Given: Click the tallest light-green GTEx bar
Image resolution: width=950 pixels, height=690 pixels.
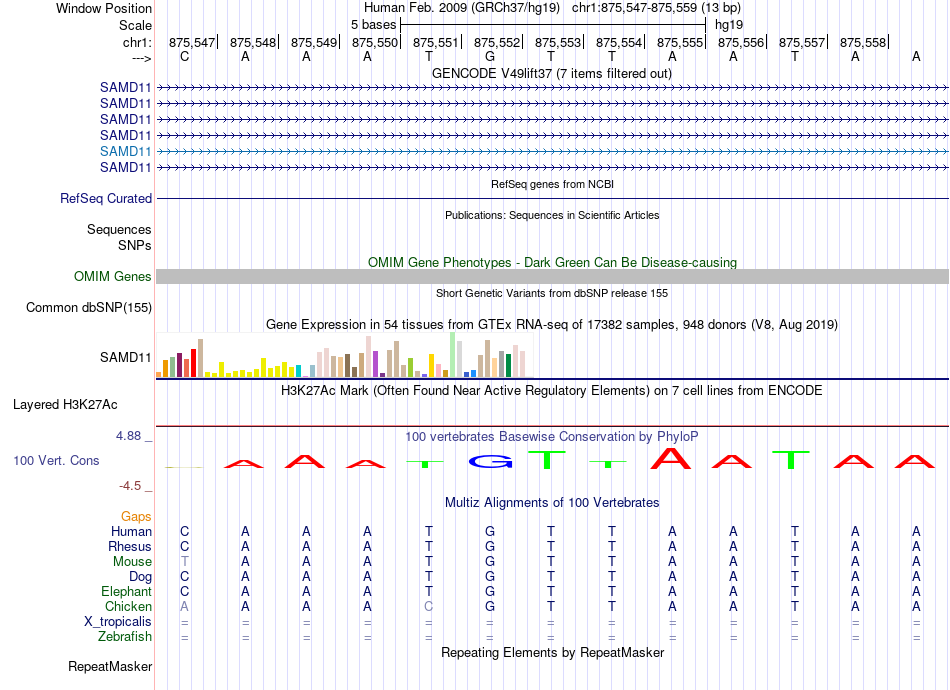Looking at the screenshot, I should 453,355.
